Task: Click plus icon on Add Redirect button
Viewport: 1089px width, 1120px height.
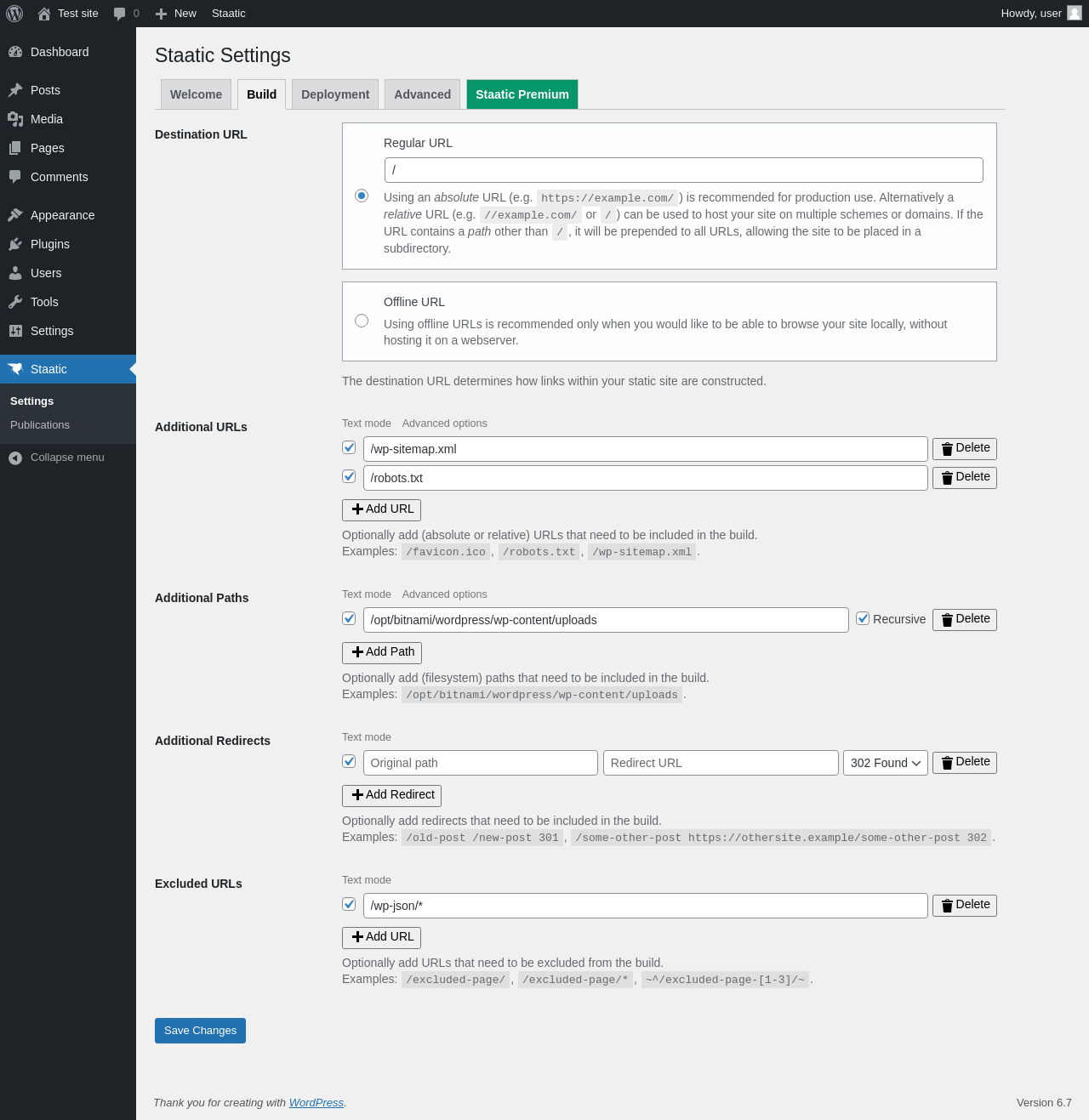Action: 357,795
